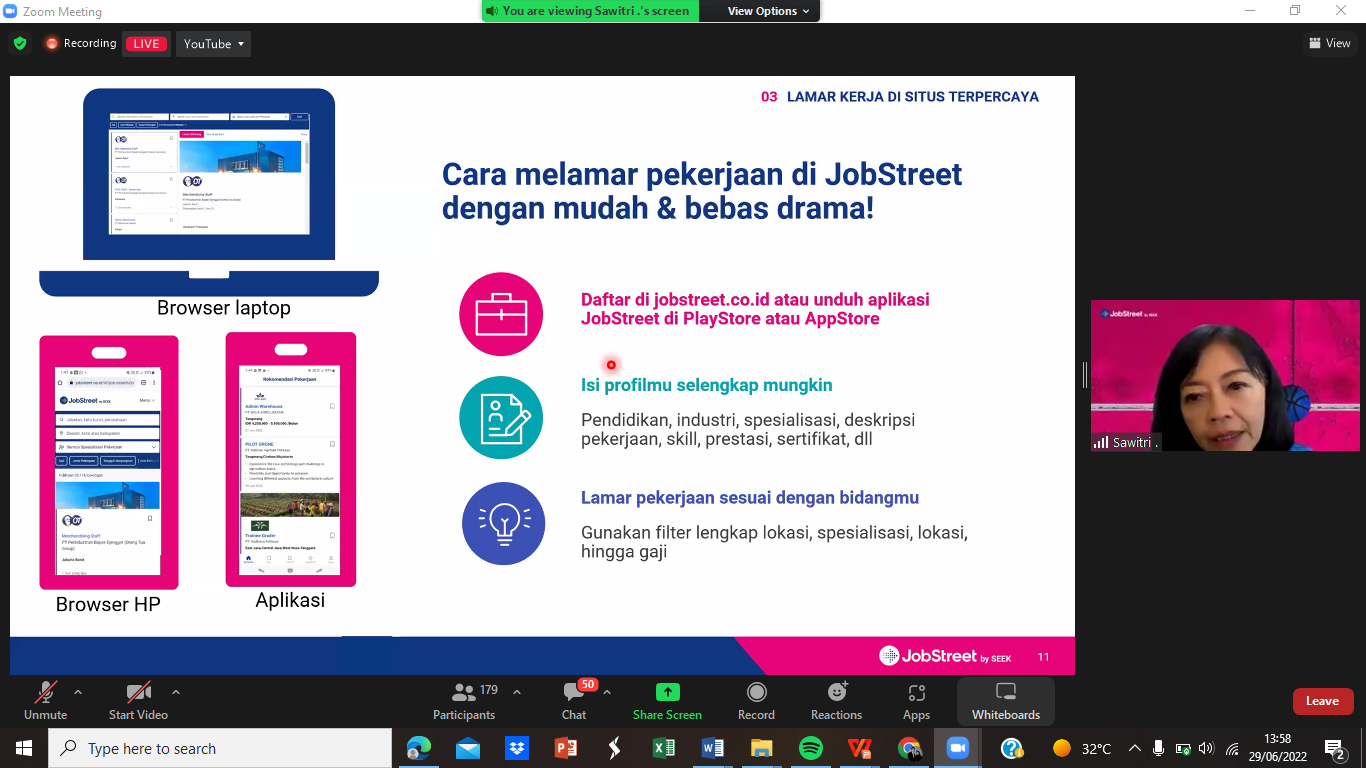Open the Reactions menu
This screenshot has width=1366, height=768.
coord(836,701)
